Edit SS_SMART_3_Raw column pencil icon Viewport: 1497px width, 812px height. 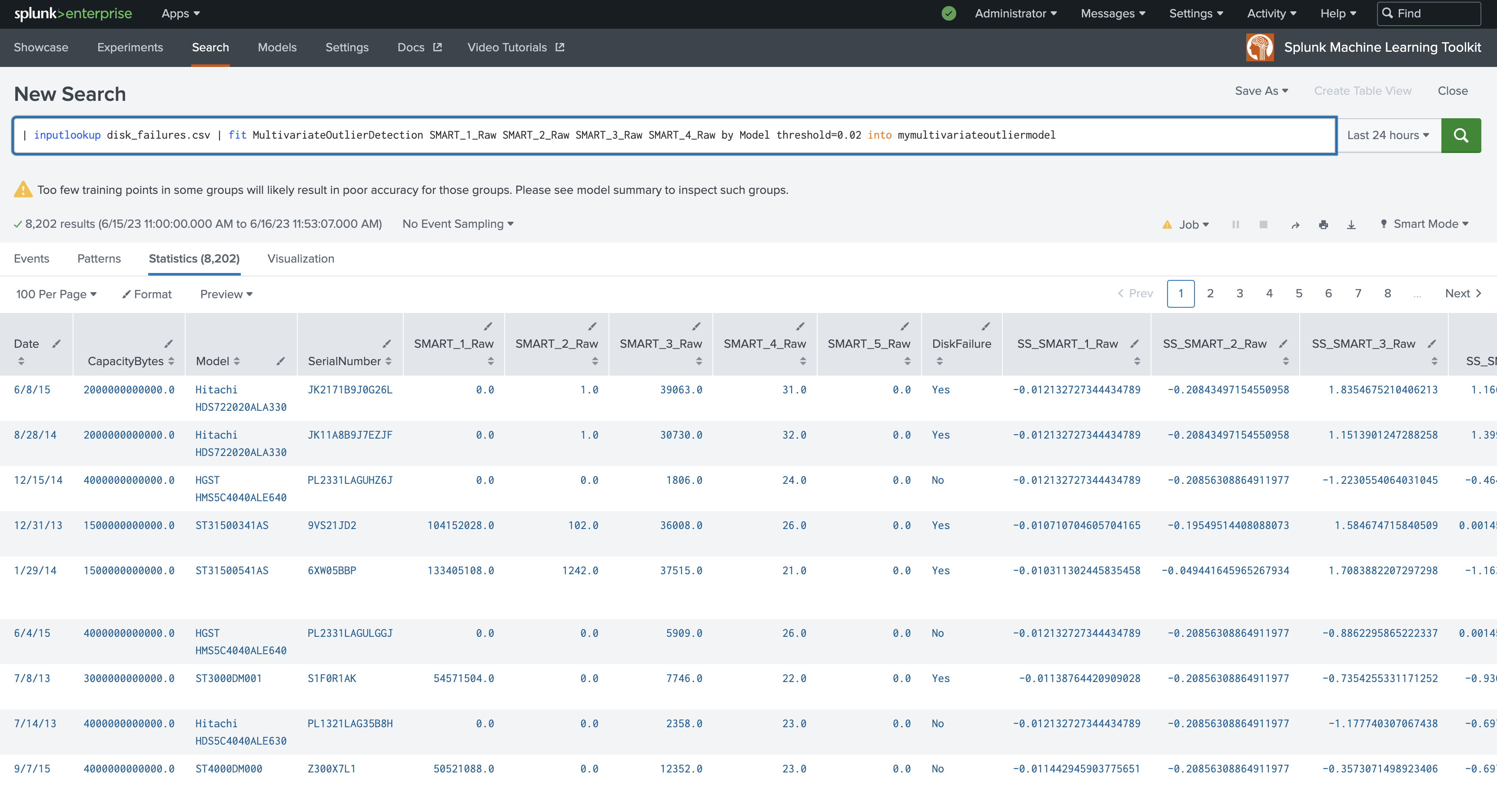click(1432, 343)
